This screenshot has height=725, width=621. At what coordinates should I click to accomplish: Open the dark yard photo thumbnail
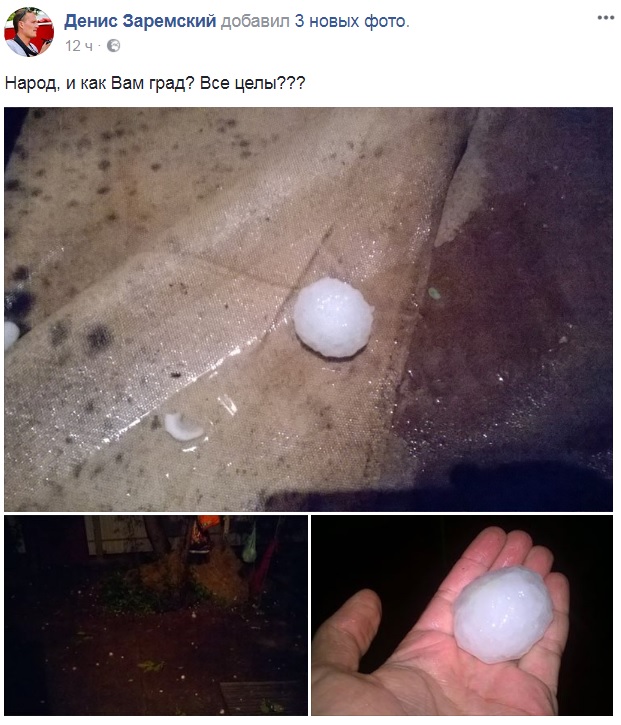click(156, 615)
